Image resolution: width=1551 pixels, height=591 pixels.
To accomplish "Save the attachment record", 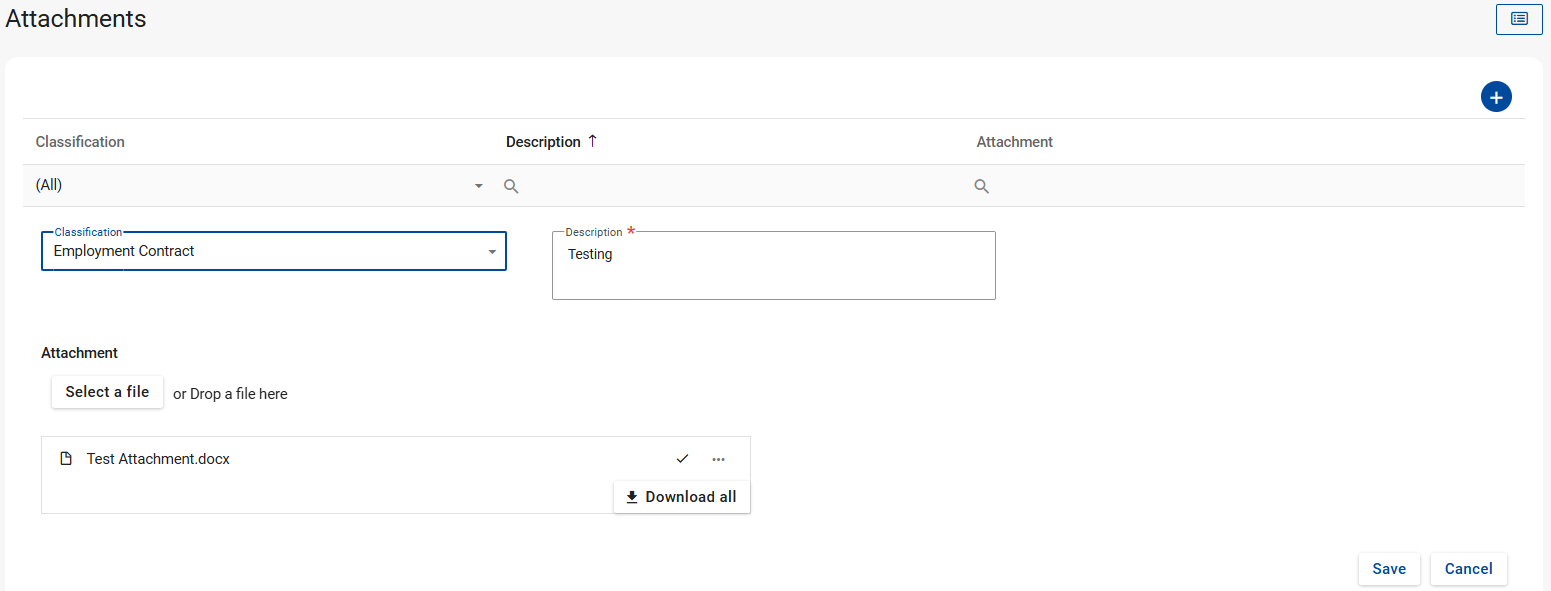I will click(x=1388, y=569).
